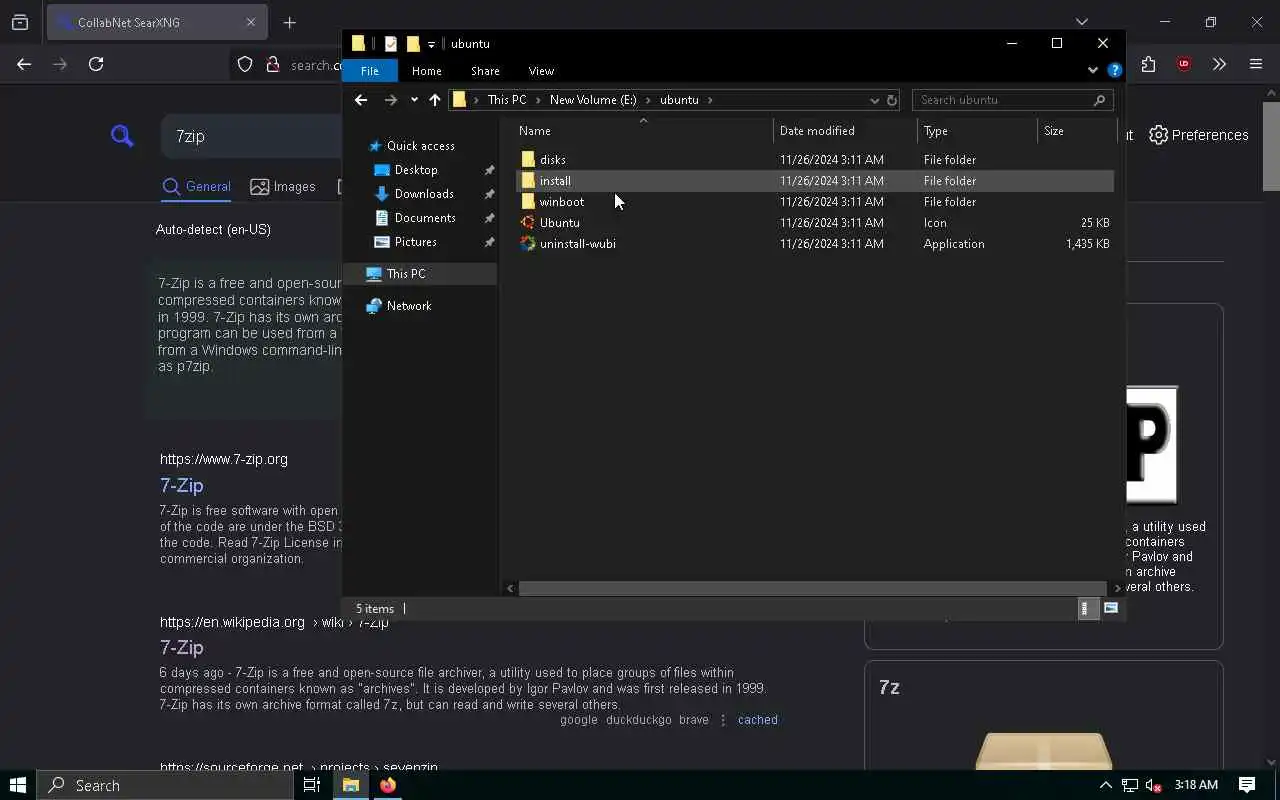The width and height of the screenshot is (1280, 800).
Task: Open Downloads in navigation pane
Action: tap(424, 194)
